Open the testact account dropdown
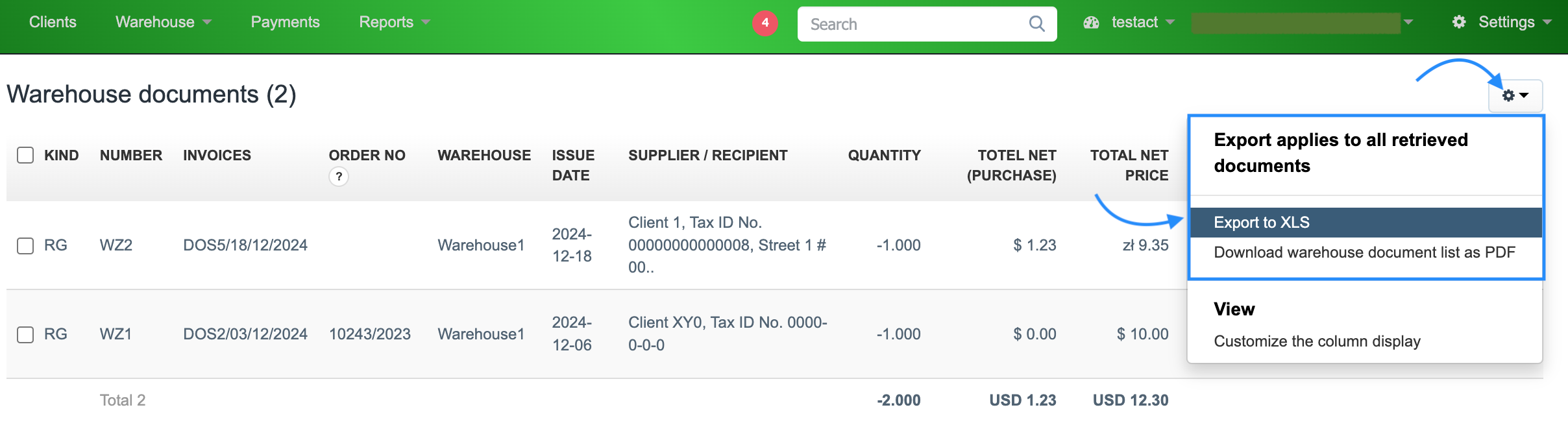Viewport: 1568px width, 427px height. point(1142,22)
